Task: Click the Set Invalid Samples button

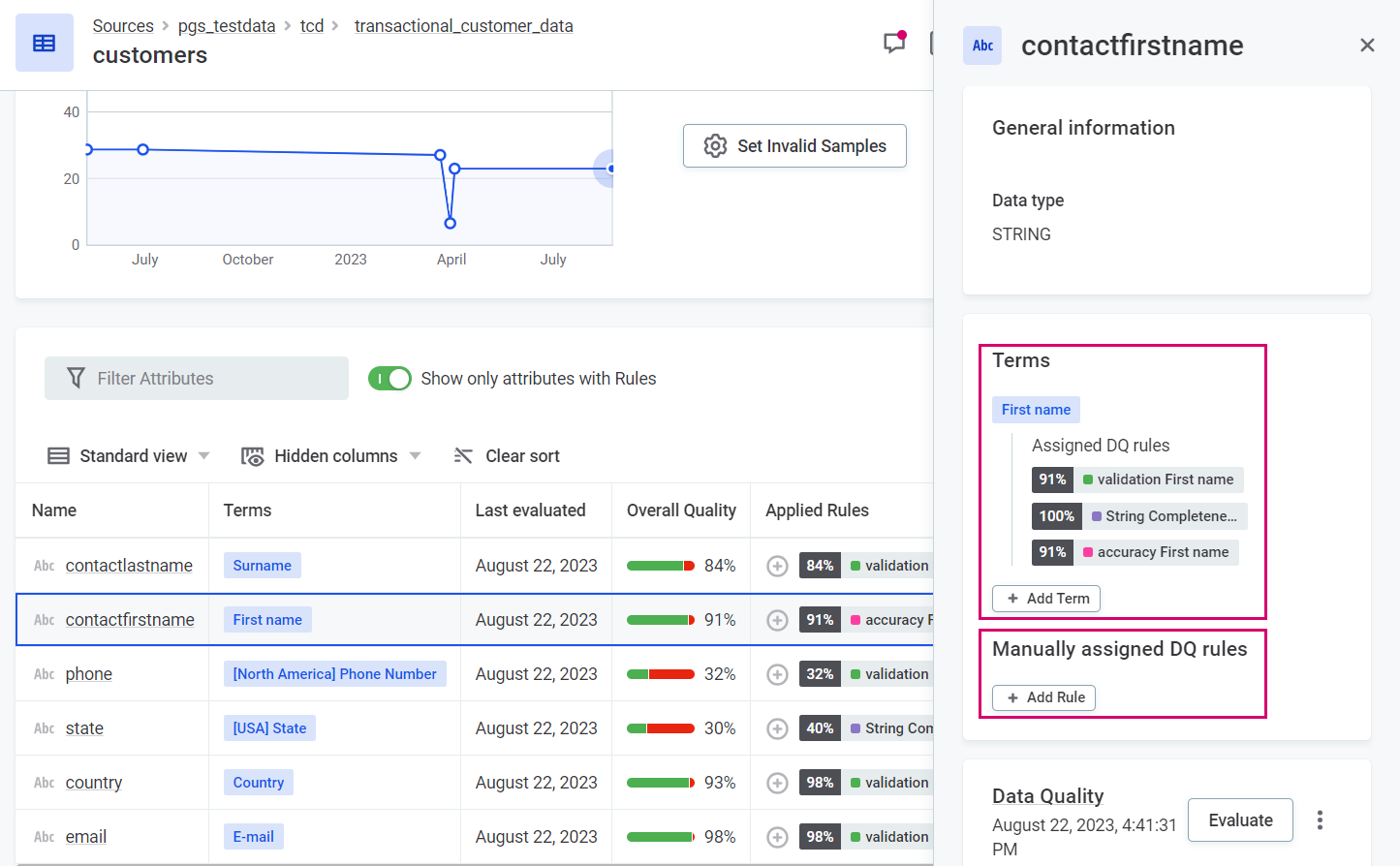Action: (x=794, y=146)
